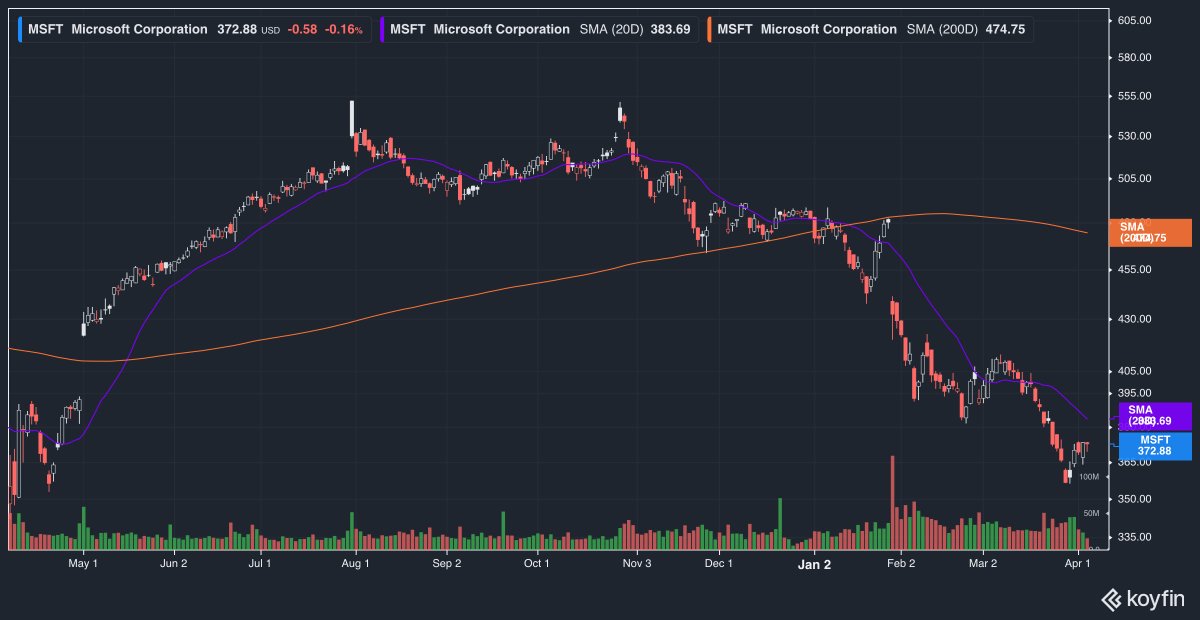Select the Jan 2 date axis label

point(815,564)
